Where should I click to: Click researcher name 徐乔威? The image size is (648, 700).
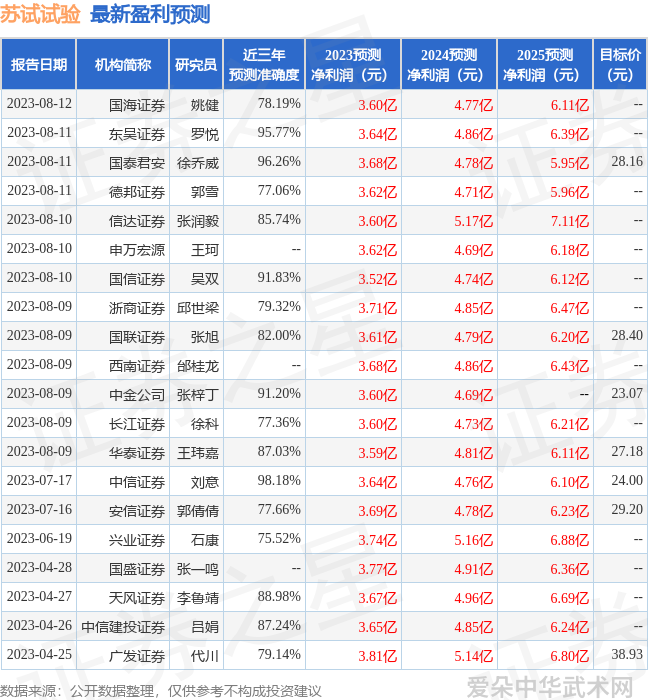pos(198,163)
